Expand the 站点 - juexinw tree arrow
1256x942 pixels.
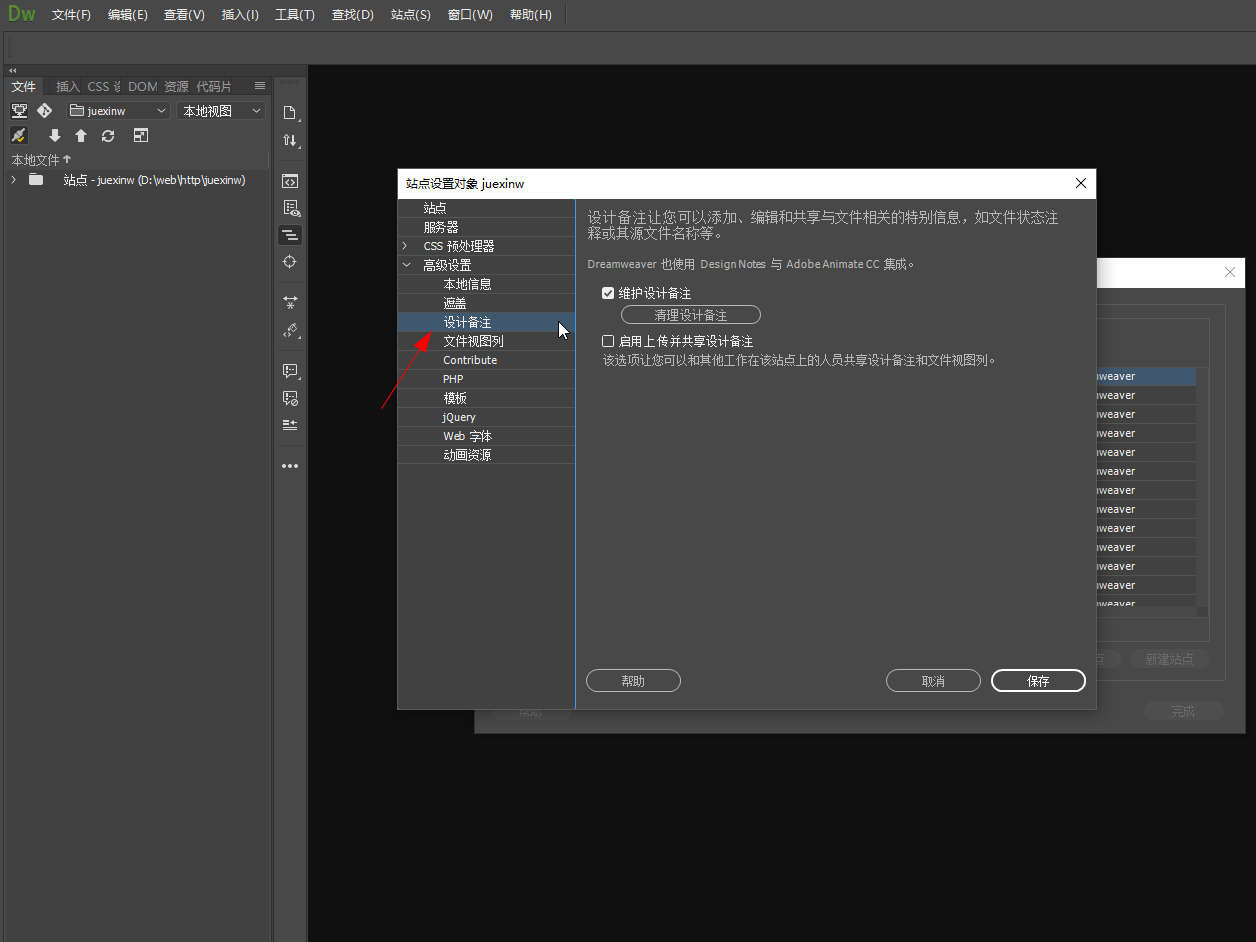(13, 180)
